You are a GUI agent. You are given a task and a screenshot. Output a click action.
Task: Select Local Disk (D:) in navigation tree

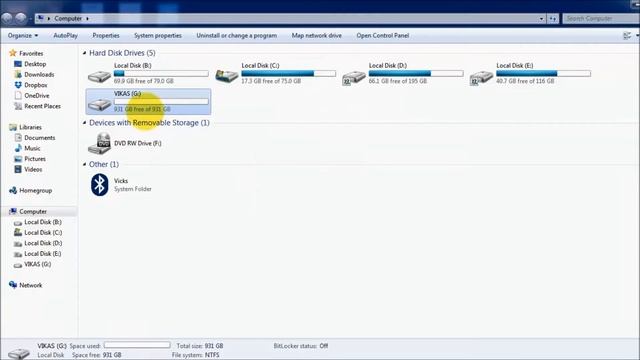click(x=43, y=243)
